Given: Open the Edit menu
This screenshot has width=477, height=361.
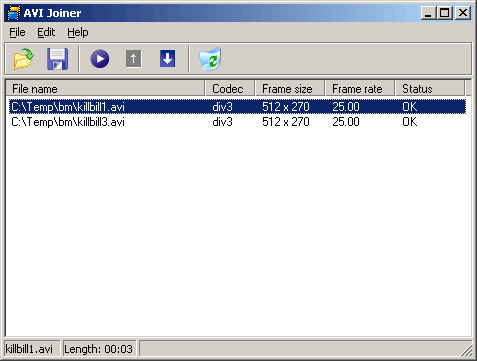Looking at the screenshot, I should tap(46, 32).
